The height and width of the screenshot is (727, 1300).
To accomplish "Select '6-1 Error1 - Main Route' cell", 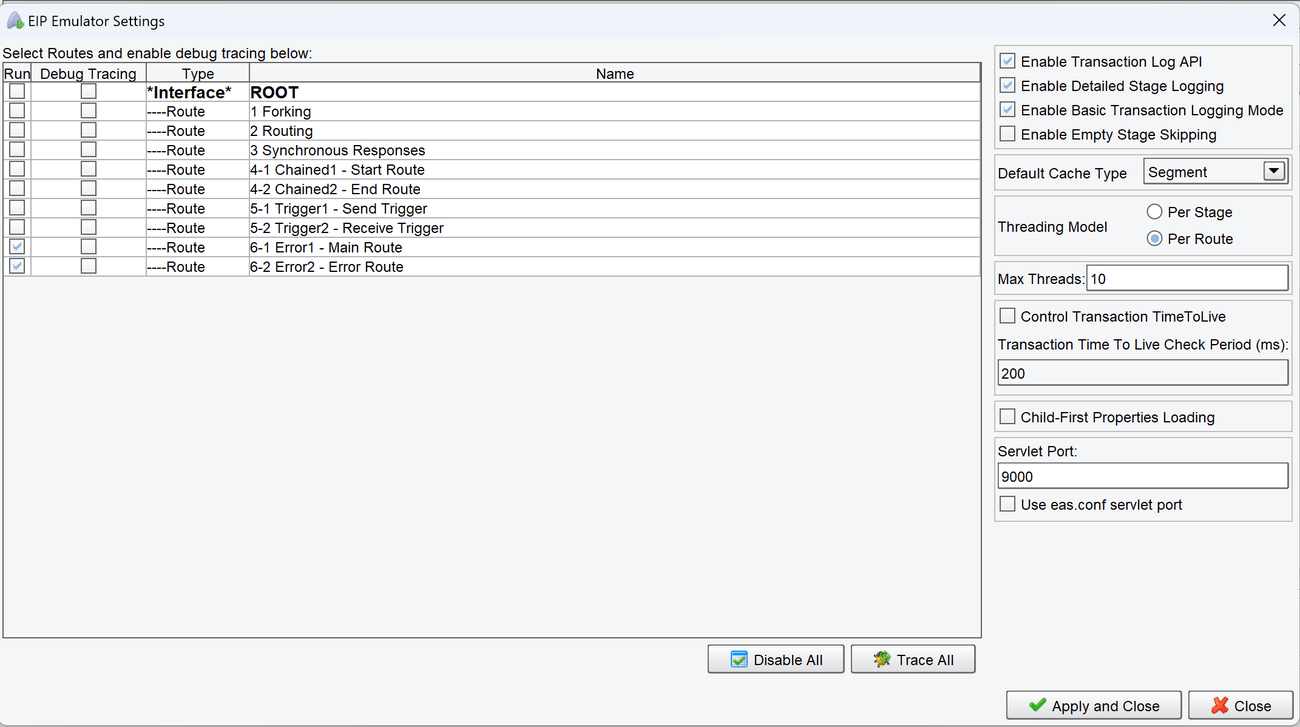I will (x=615, y=247).
